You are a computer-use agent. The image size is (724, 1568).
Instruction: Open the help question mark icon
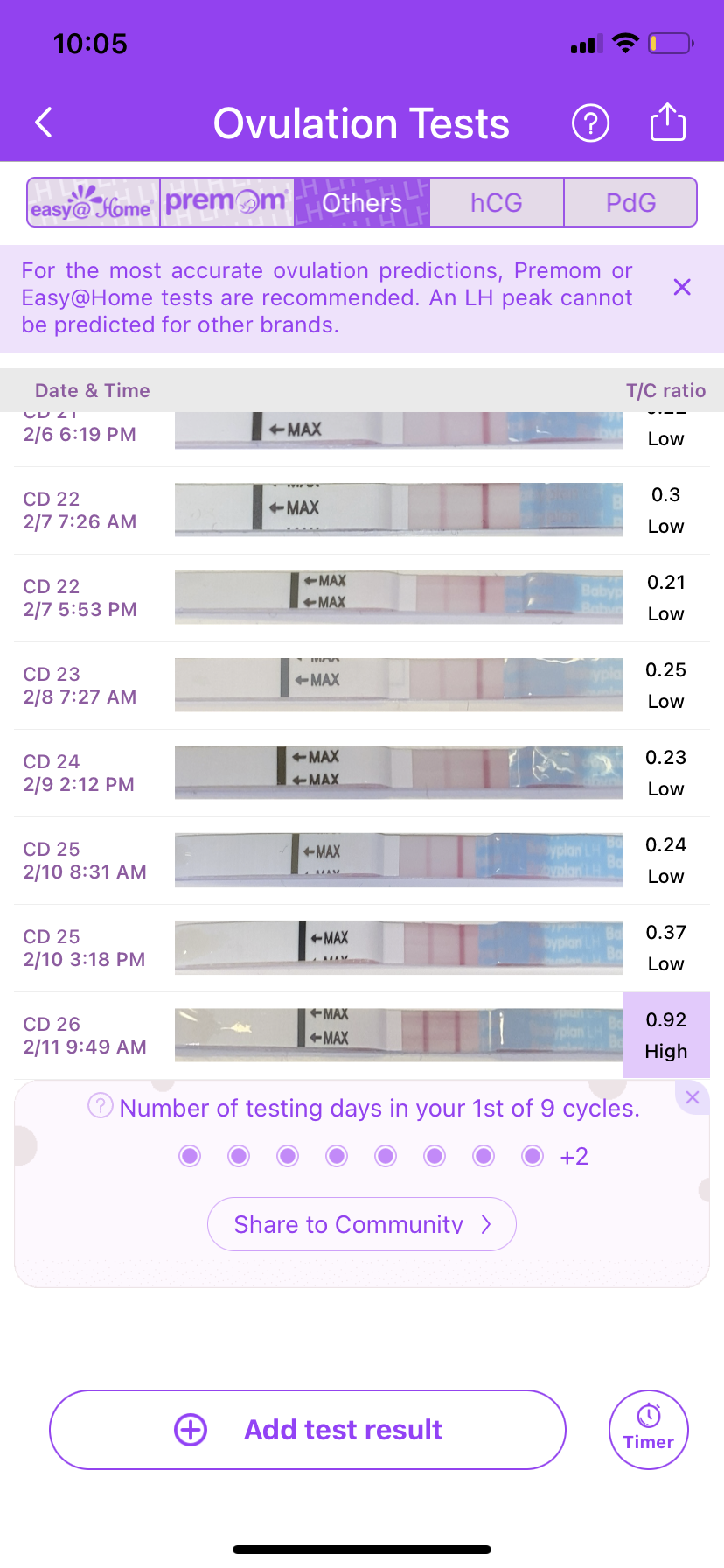590,123
